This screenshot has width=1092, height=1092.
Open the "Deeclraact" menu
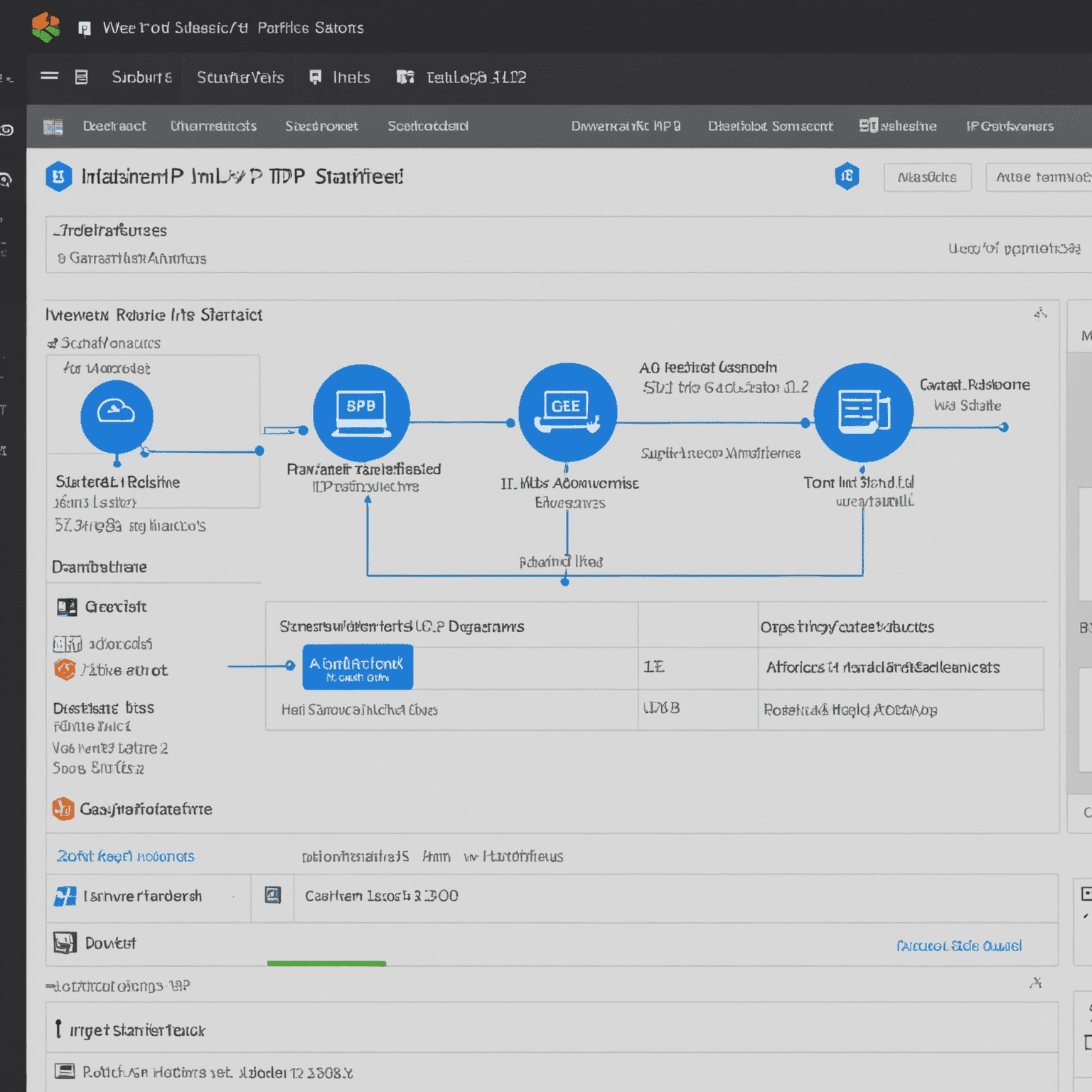click(x=114, y=126)
